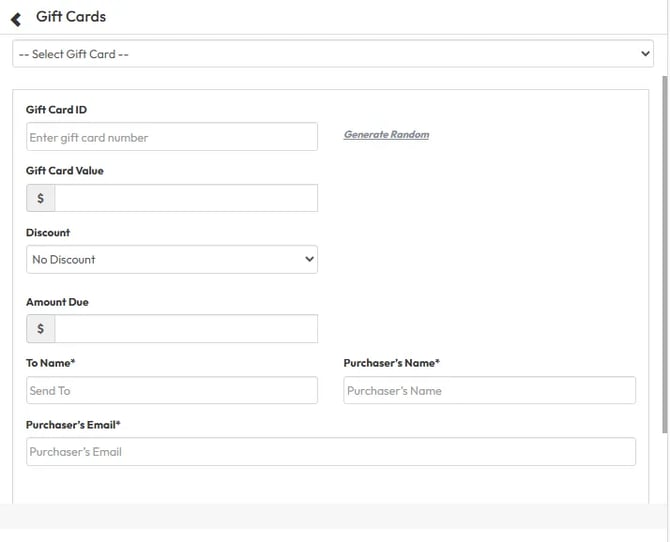The height and width of the screenshot is (542, 670).
Task: Click the chevron on the Select Gift Card field
Action: click(x=645, y=54)
